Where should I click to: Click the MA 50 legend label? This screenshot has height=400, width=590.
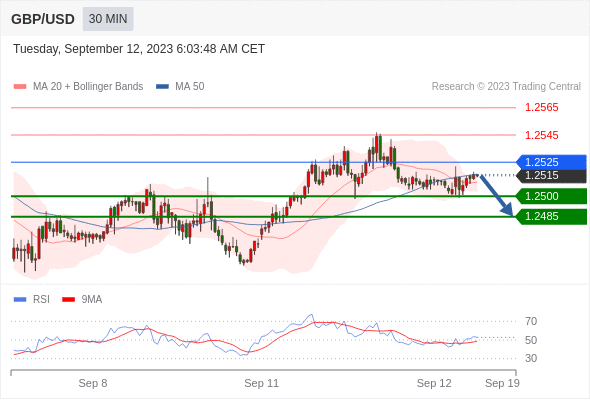(190, 87)
